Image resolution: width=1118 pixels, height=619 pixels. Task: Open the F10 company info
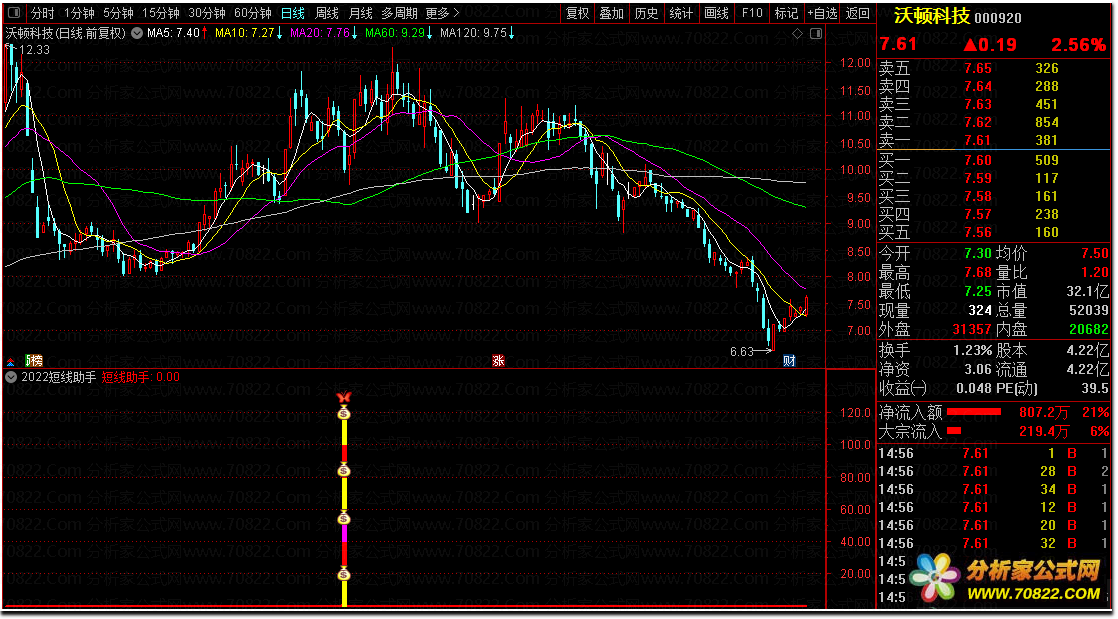[752, 13]
